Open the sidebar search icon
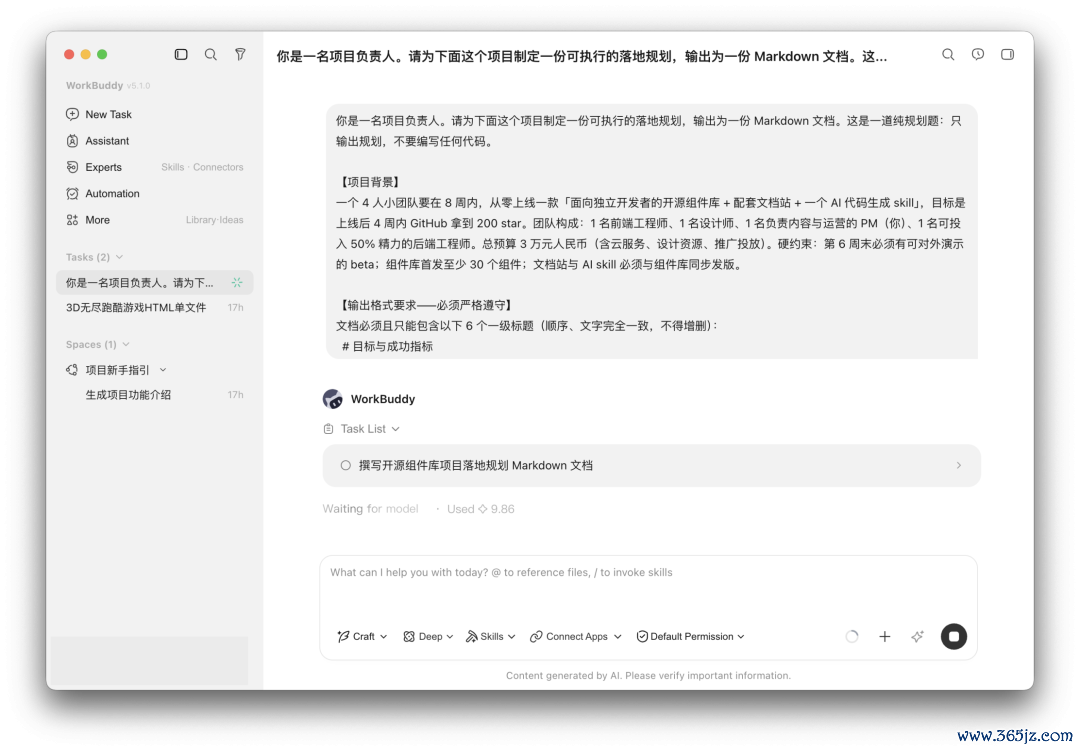1080x751 pixels. pyautogui.click(x=211, y=54)
